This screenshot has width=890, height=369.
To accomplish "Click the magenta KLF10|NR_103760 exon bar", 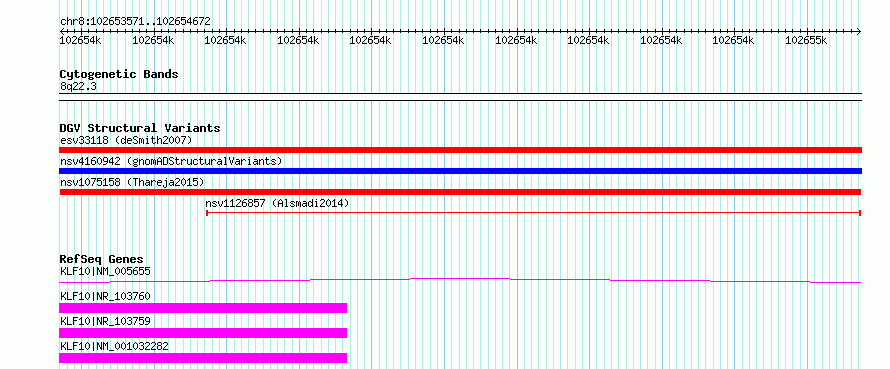I will point(203,308).
